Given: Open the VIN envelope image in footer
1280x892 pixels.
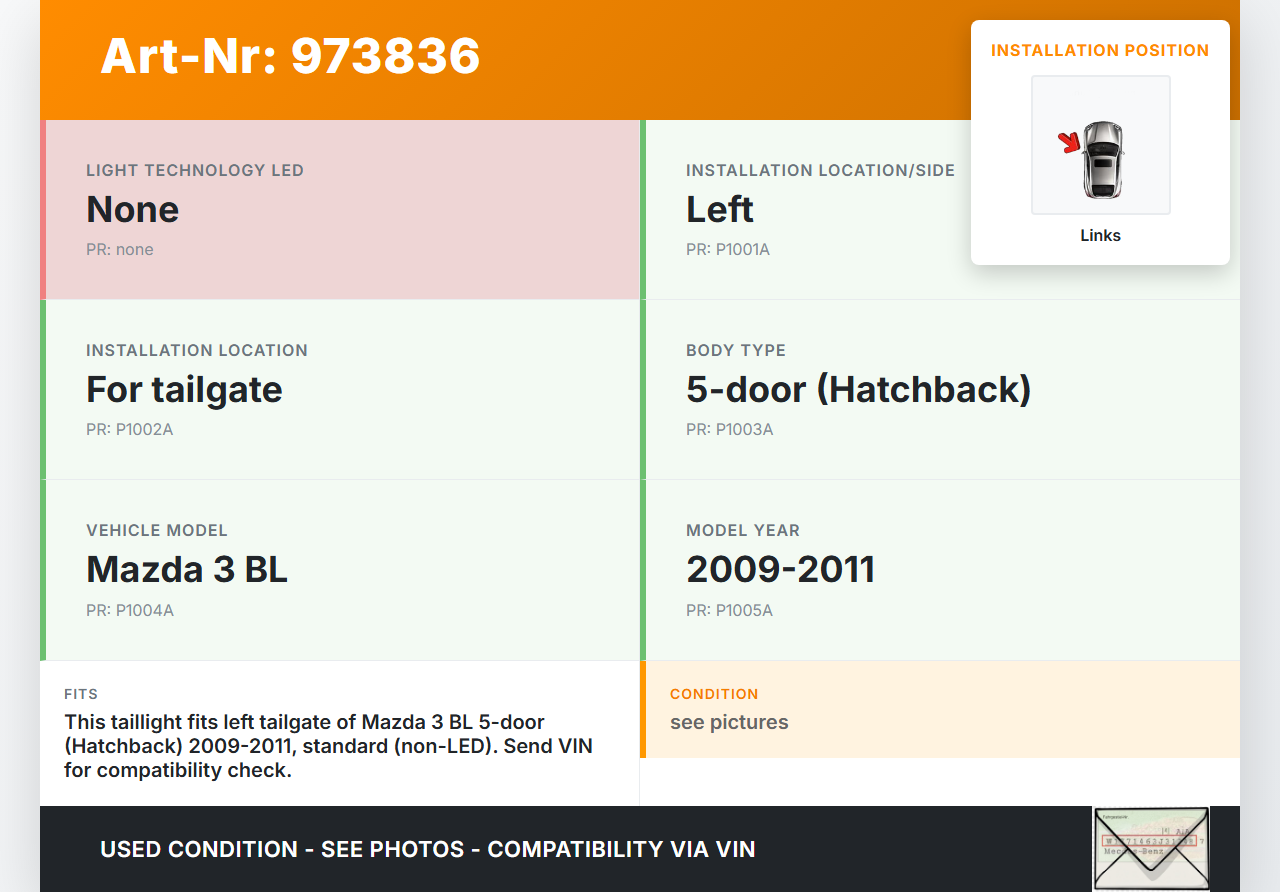Looking at the screenshot, I should (x=1151, y=848).
